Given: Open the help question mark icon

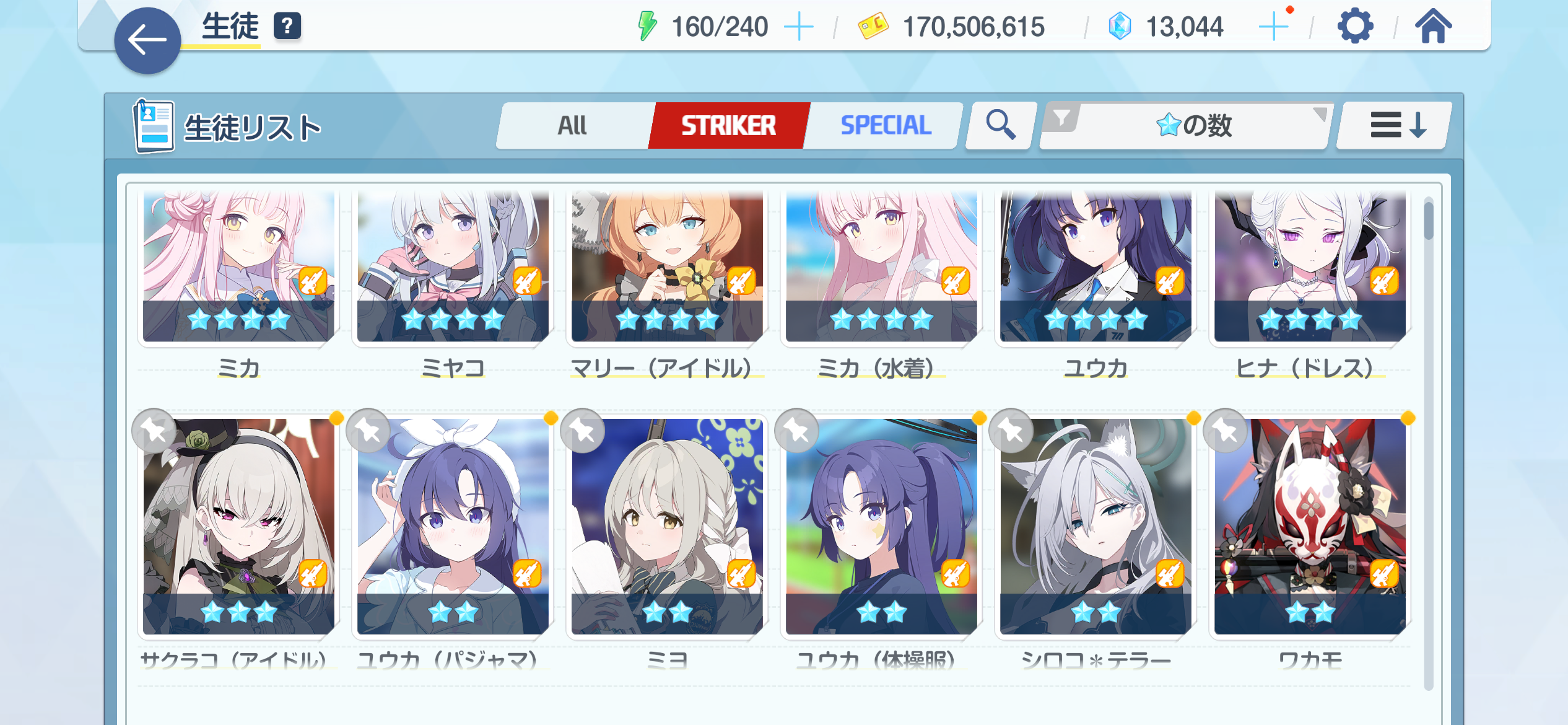Looking at the screenshot, I should click(x=287, y=26).
